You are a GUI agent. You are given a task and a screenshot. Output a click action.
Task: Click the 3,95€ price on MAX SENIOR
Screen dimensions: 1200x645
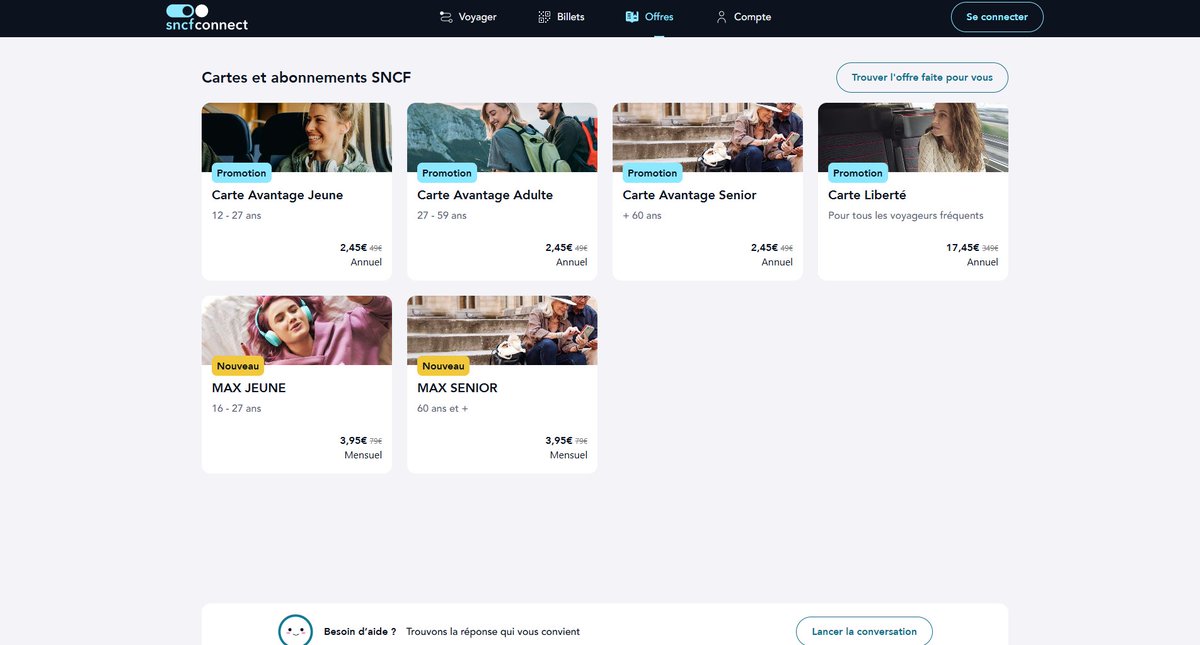click(x=559, y=440)
